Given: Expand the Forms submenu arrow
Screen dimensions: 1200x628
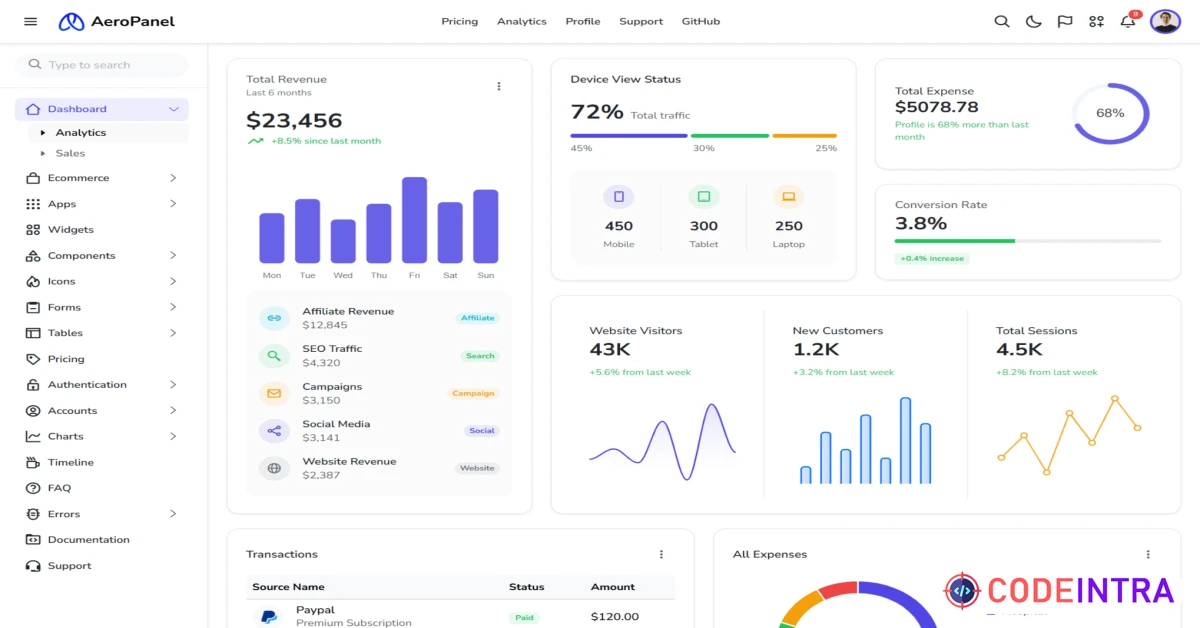Looking at the screenshot, I should coord(173,307).
